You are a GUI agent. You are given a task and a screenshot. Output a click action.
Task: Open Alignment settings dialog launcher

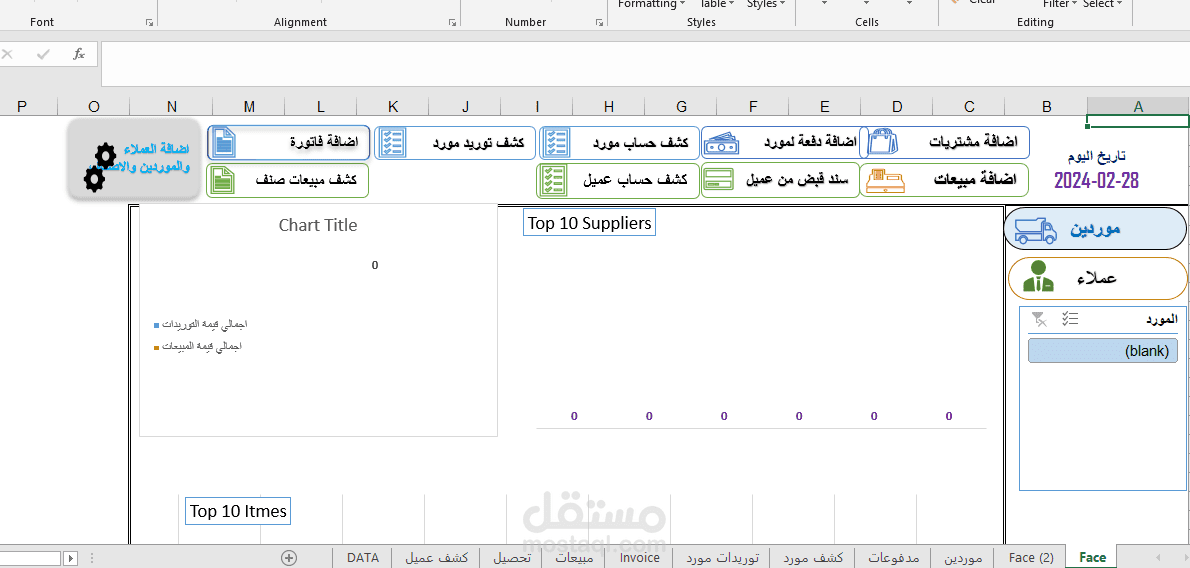(x=452, y=23)
